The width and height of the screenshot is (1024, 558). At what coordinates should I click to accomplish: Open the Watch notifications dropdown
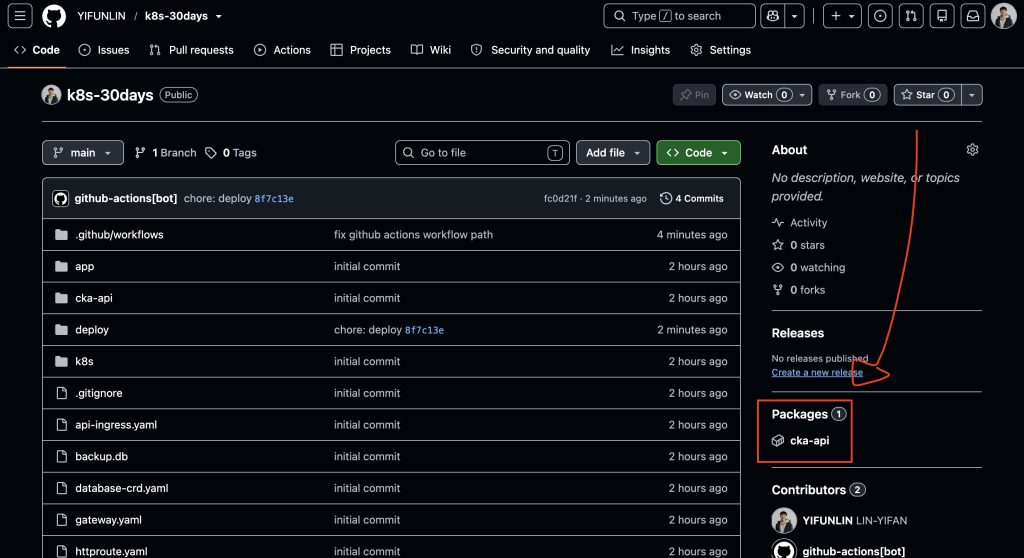point(767,95)
